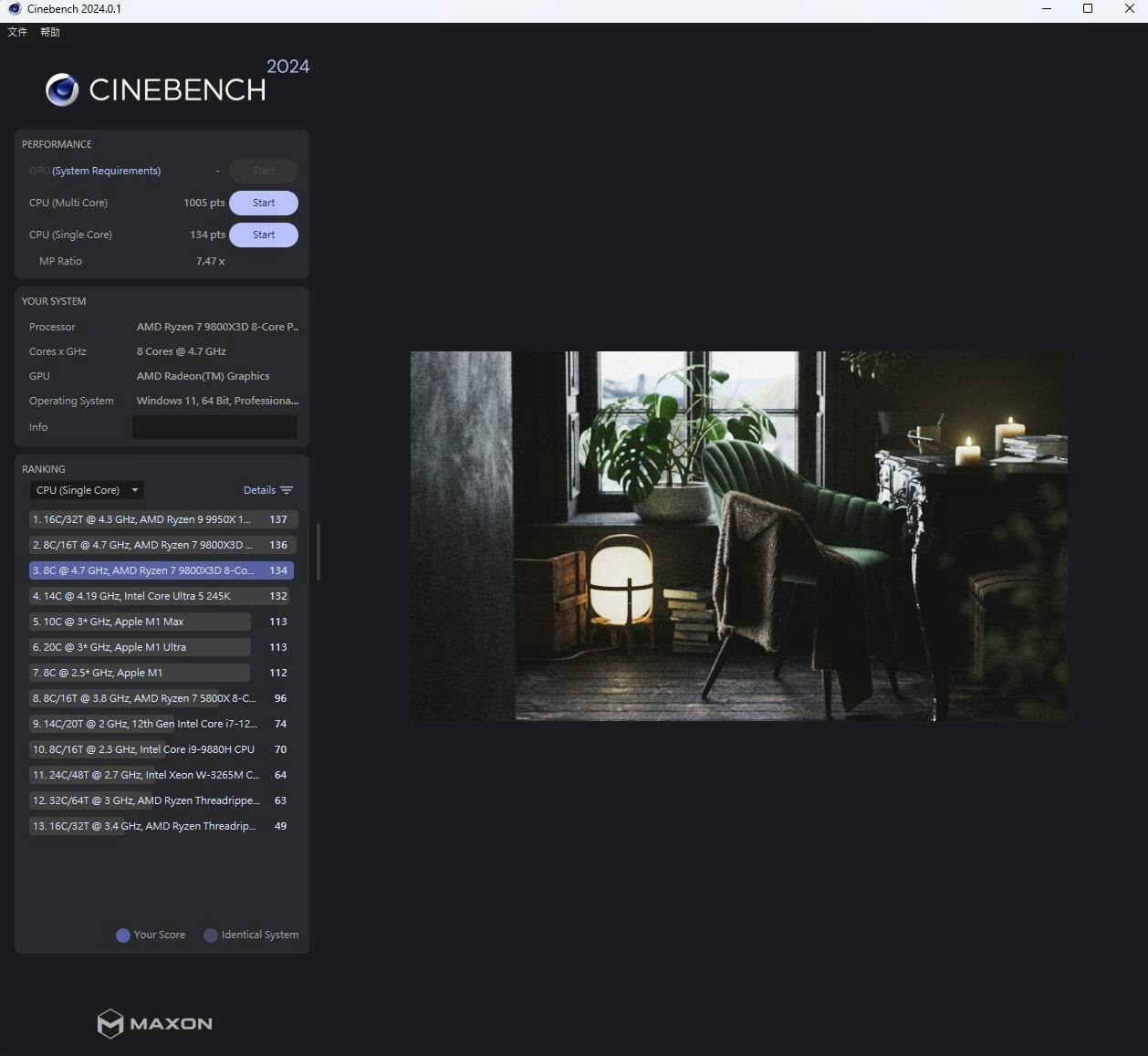1148x1056 pixels.
Task: Click the 8 Cores @ 4.7 GHz value
Action: pyautogui.click(x=181, y=351)
